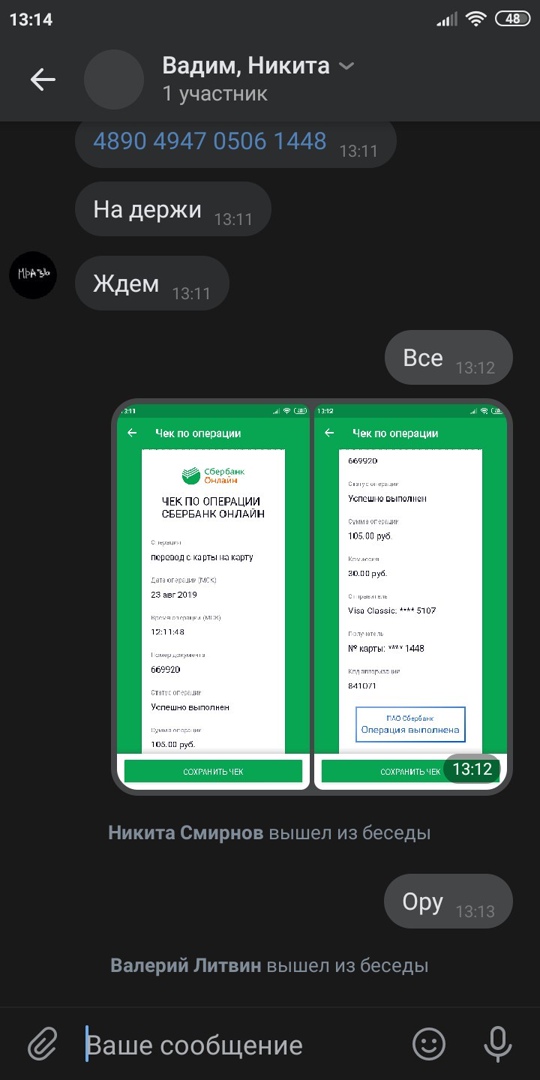Open the paperclip attachment icon
Screen dimensions: 540x1080
43,1043
